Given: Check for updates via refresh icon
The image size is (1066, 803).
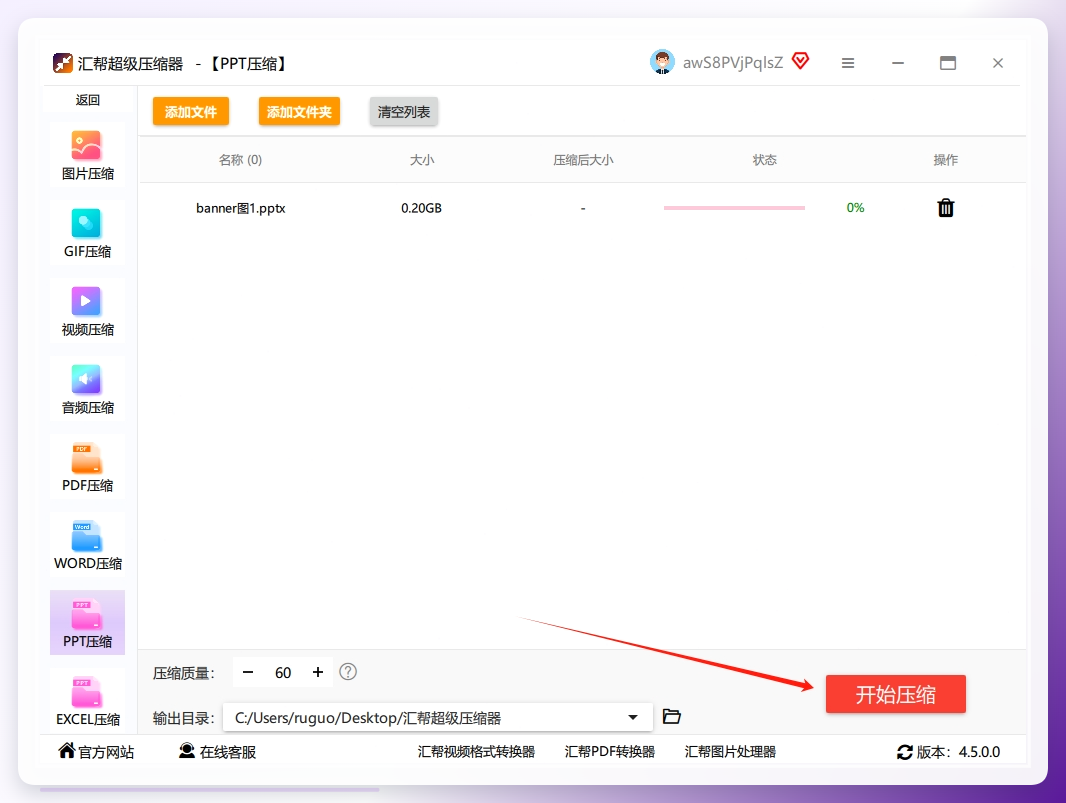Looking at the screenshot, I should 905,752.
